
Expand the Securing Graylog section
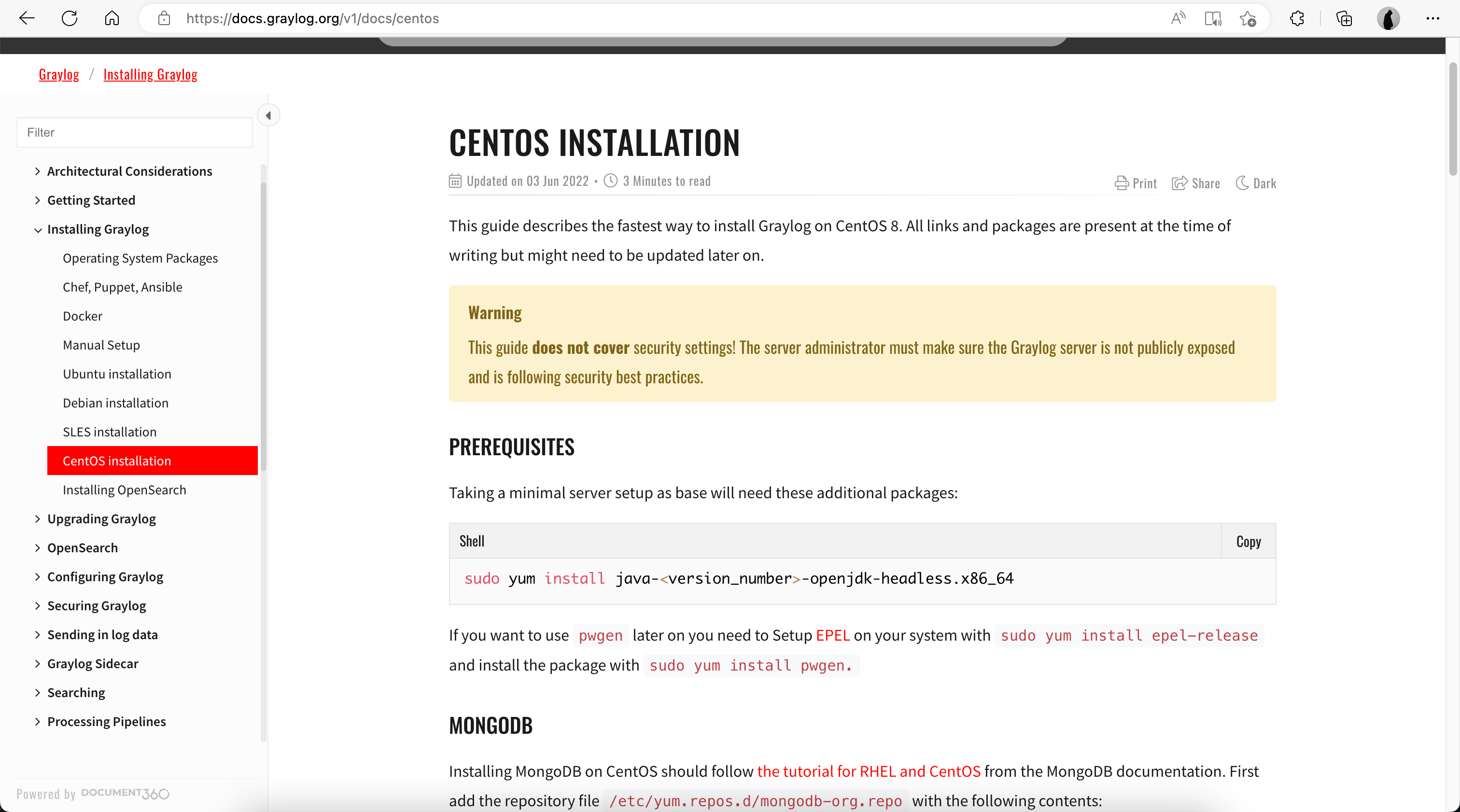pyautogui.click(x=37, y=606)
